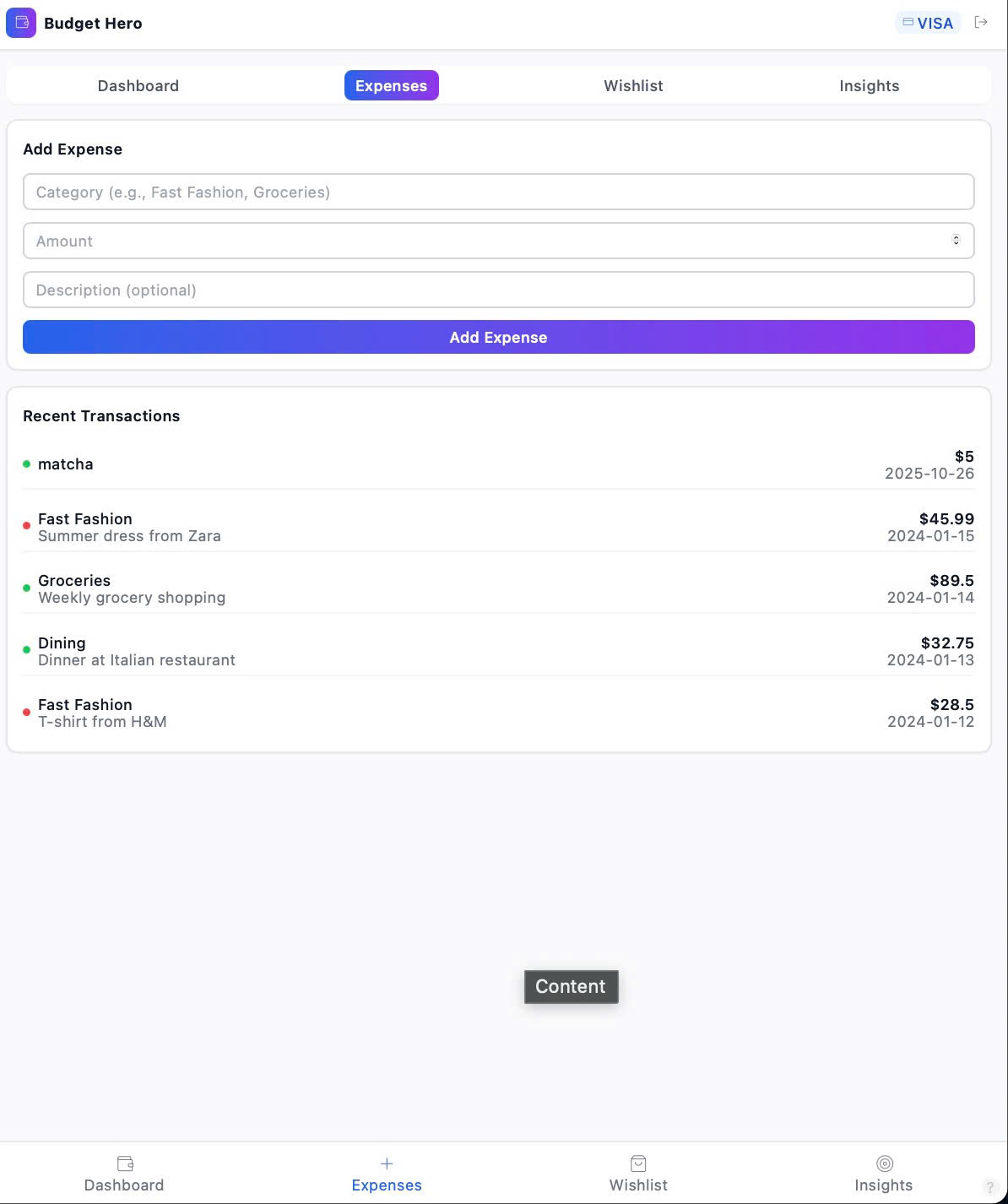Click the $5 amount on matcha row

[x=964, y=456]
